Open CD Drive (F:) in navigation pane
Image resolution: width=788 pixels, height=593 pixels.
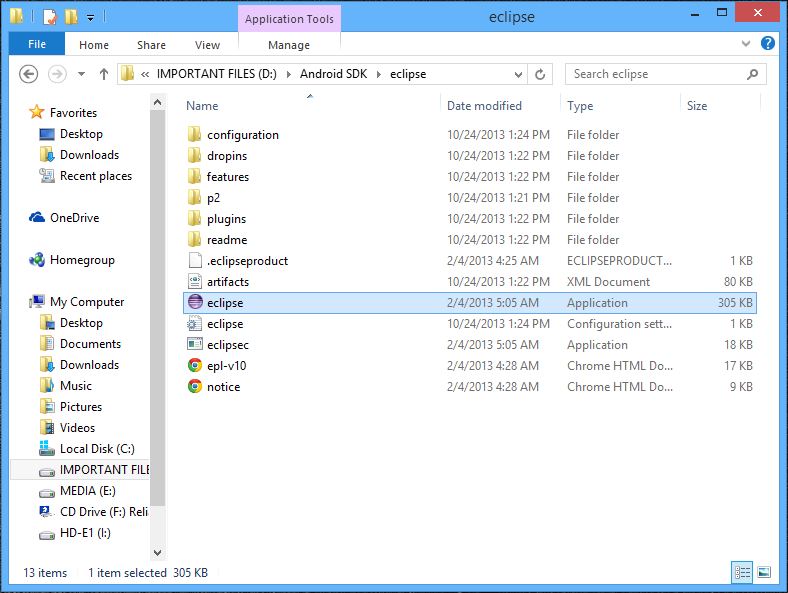pos(104,512)
